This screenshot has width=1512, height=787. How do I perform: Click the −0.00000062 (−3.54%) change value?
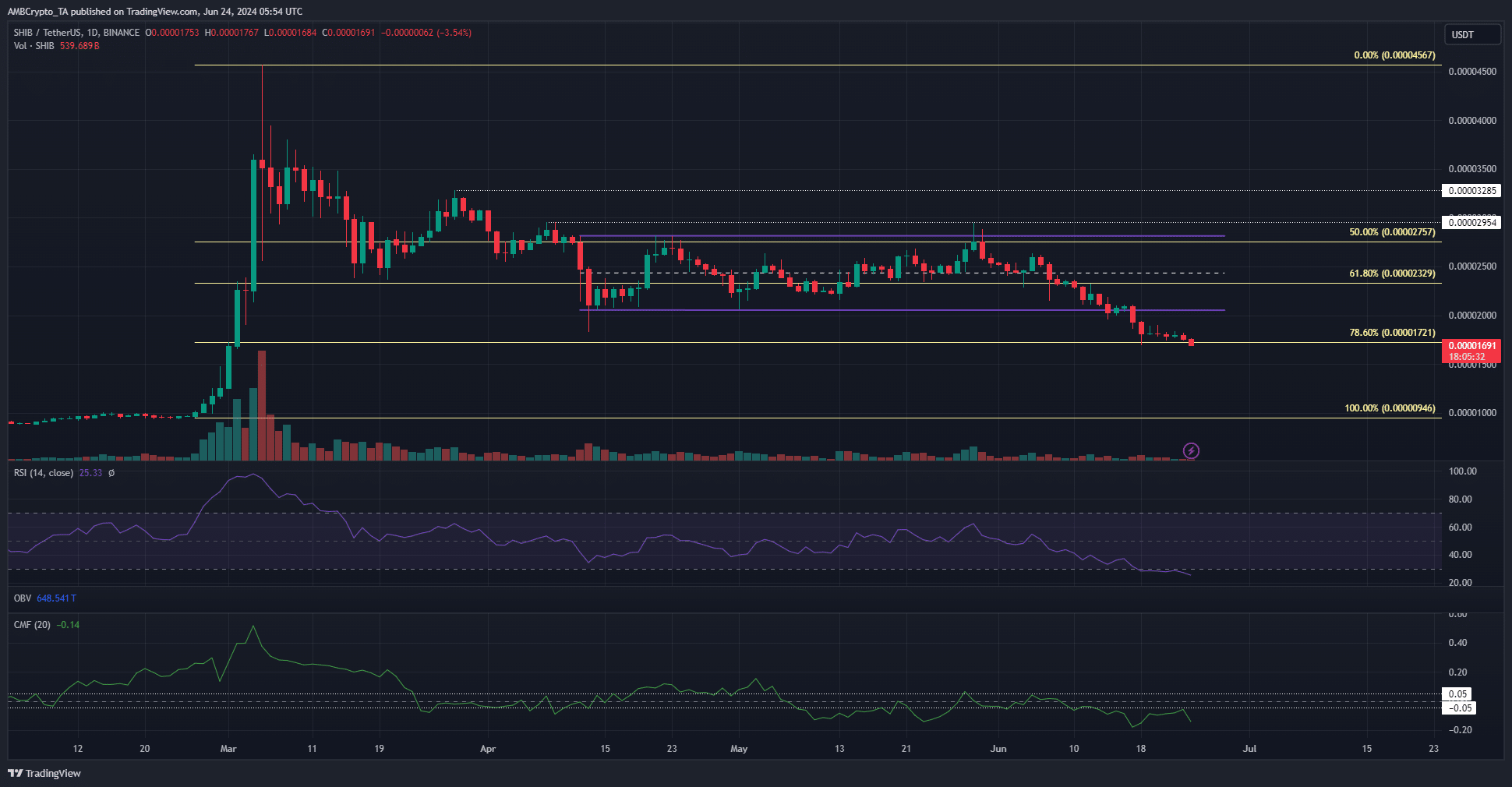pyautogui.click(x=426, y=33)
